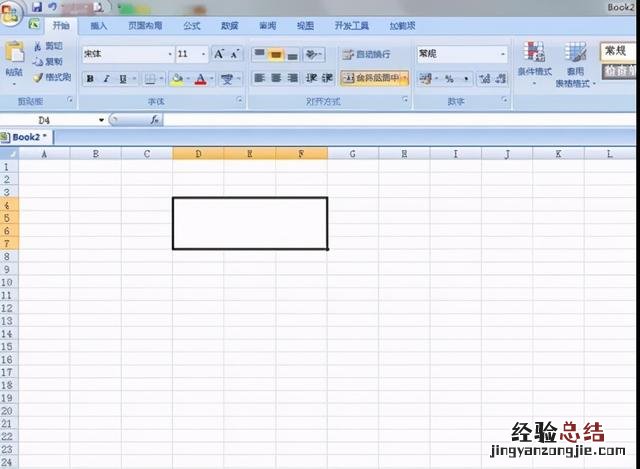Open the phonetic guide button

[227, 79]
